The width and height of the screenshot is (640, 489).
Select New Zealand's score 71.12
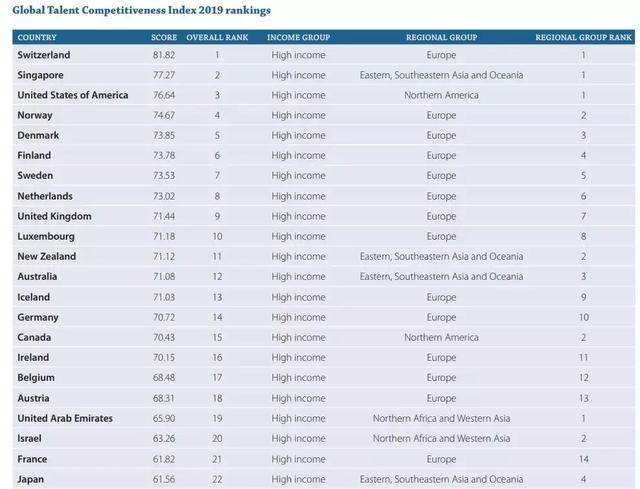click(163, 256)
